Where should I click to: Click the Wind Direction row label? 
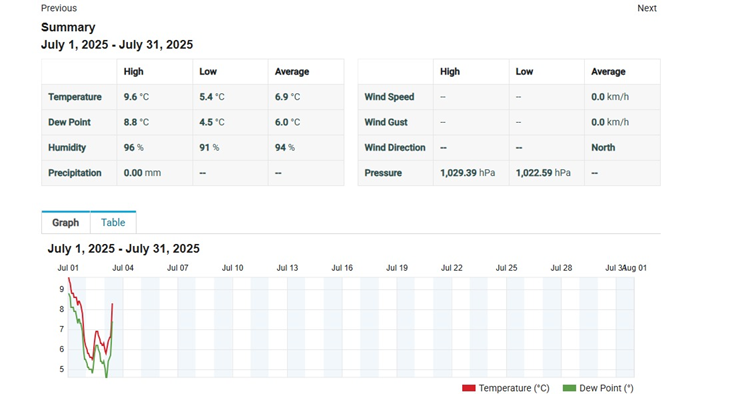click(395, 148)
